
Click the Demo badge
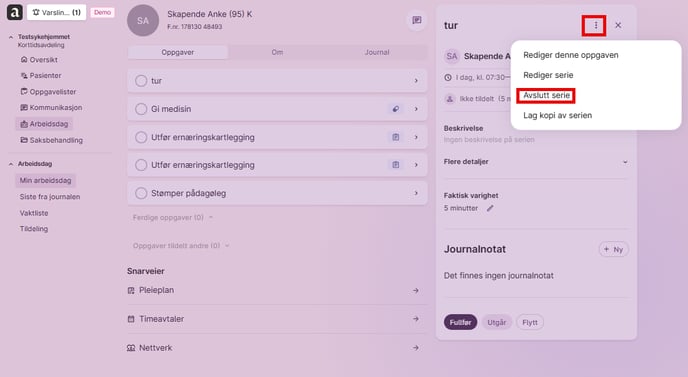[102, 12]
